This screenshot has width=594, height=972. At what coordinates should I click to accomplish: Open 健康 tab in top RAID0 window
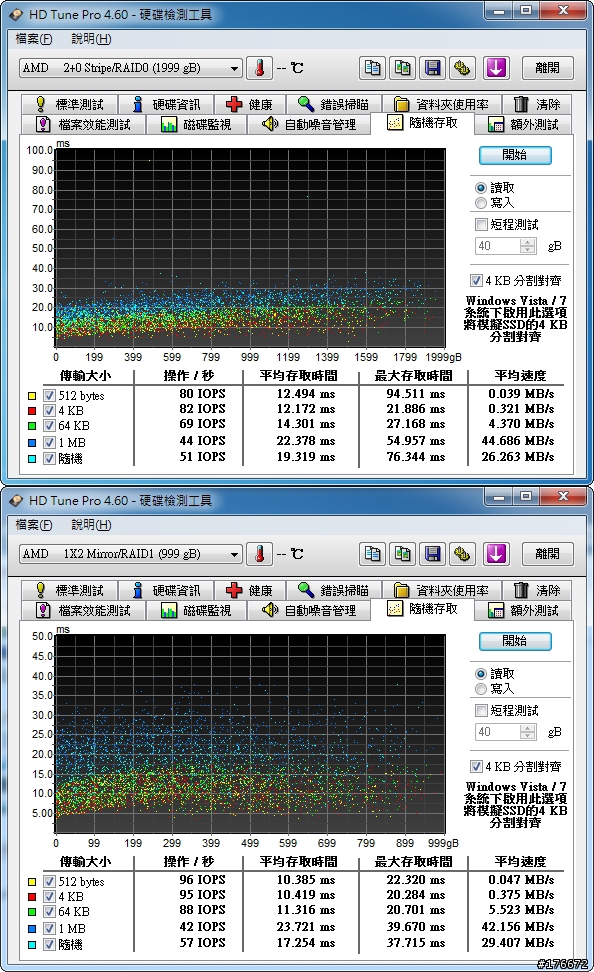click(250, 104)
